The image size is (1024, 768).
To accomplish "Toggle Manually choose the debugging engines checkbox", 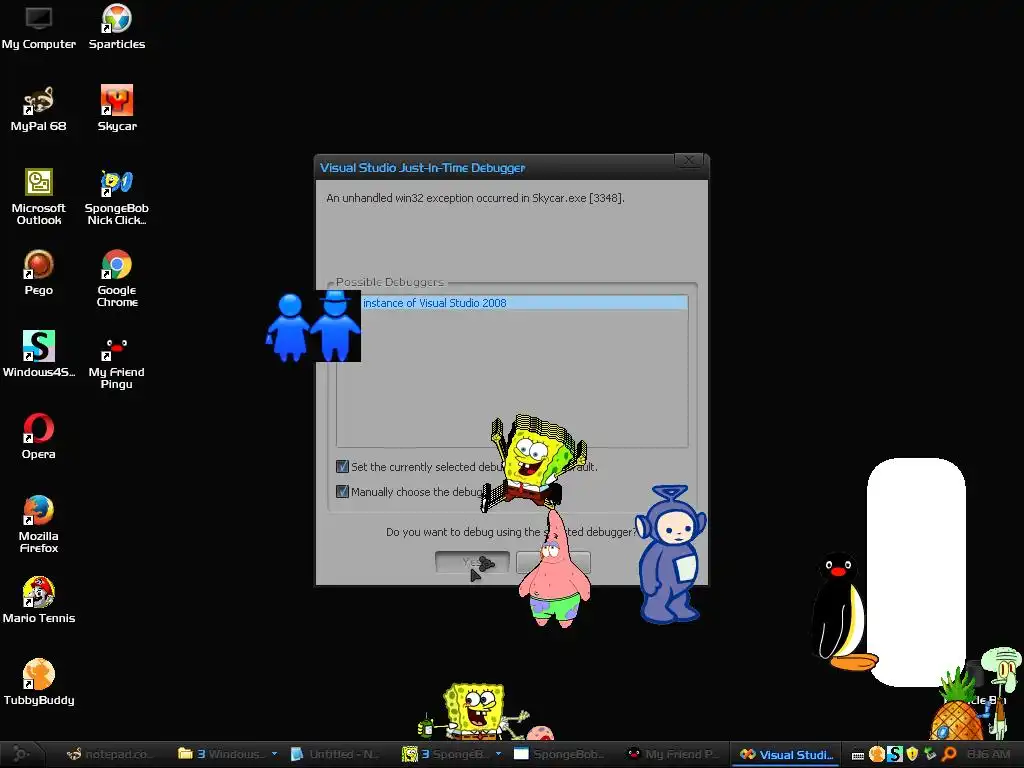I will [x=342, y=491].
